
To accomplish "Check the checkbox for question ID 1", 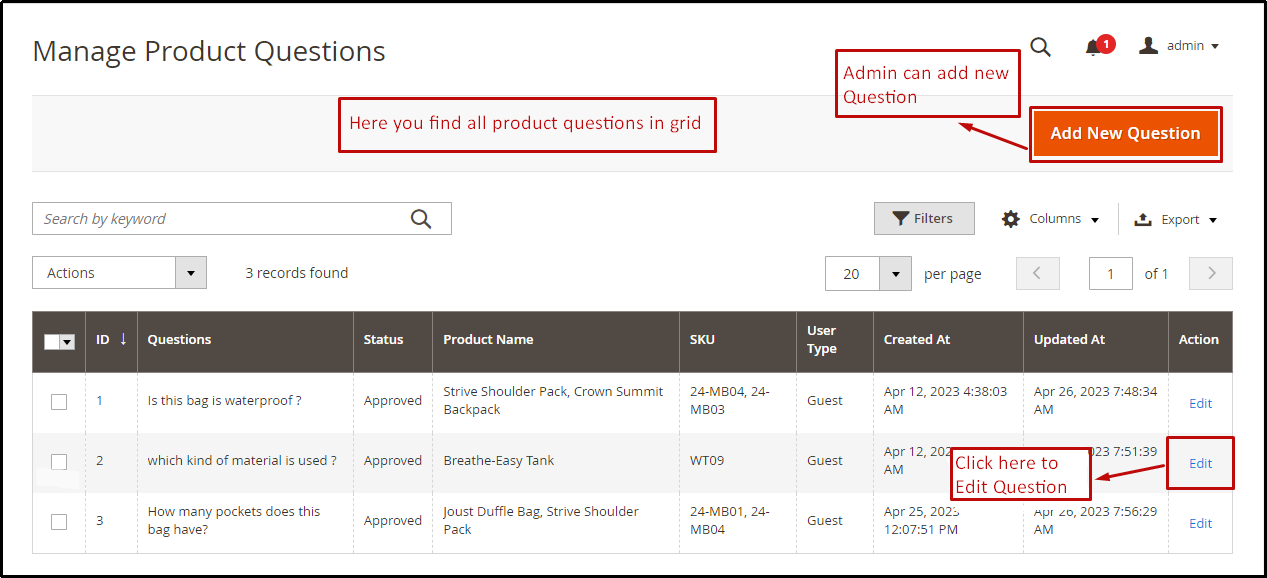I will pos(58,401).
